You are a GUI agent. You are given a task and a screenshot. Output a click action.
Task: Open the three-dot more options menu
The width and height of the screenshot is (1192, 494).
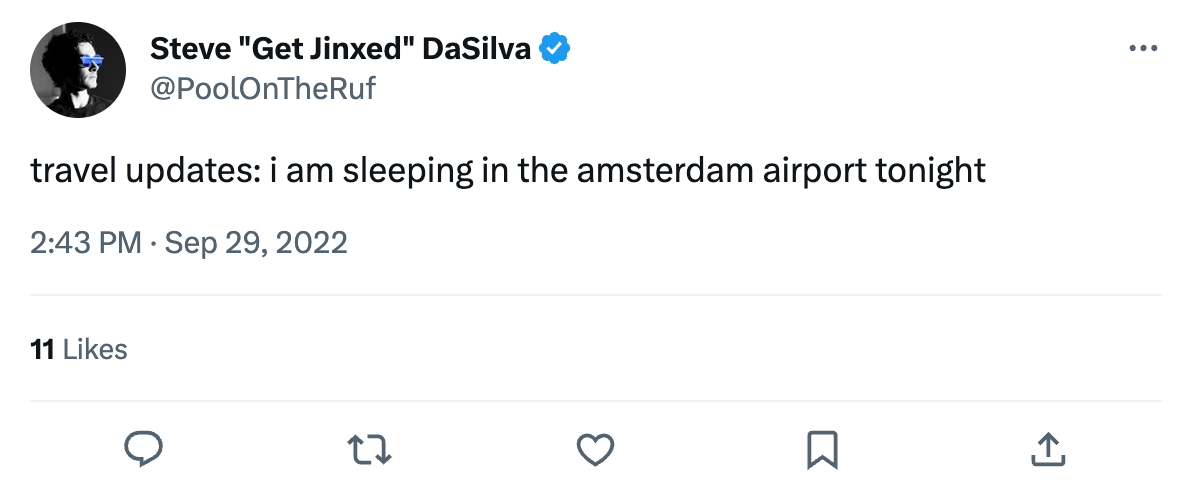coord(1142,48)
